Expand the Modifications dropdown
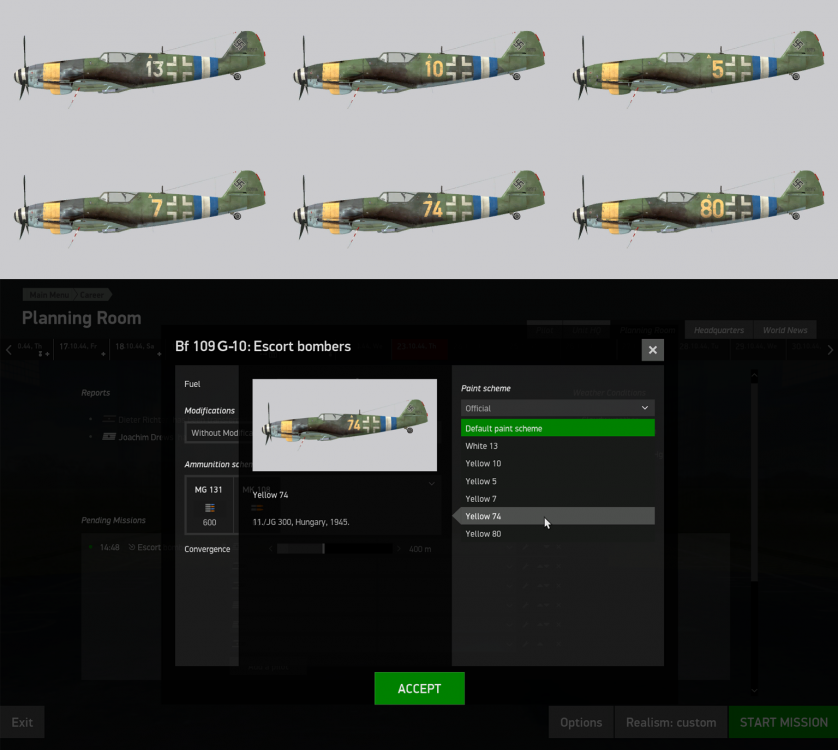 (210, 433)
